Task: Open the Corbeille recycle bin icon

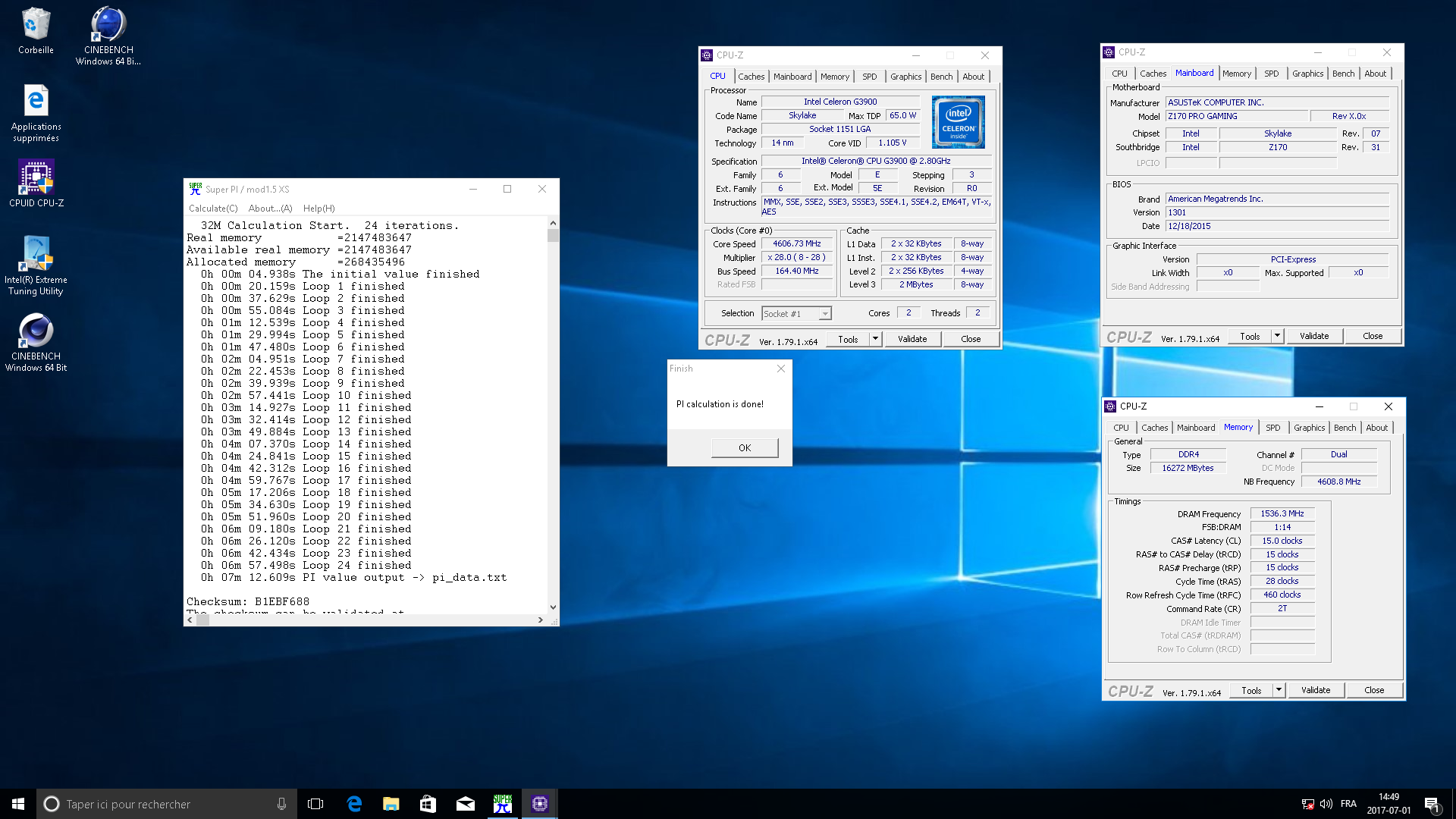Action: 36,30
